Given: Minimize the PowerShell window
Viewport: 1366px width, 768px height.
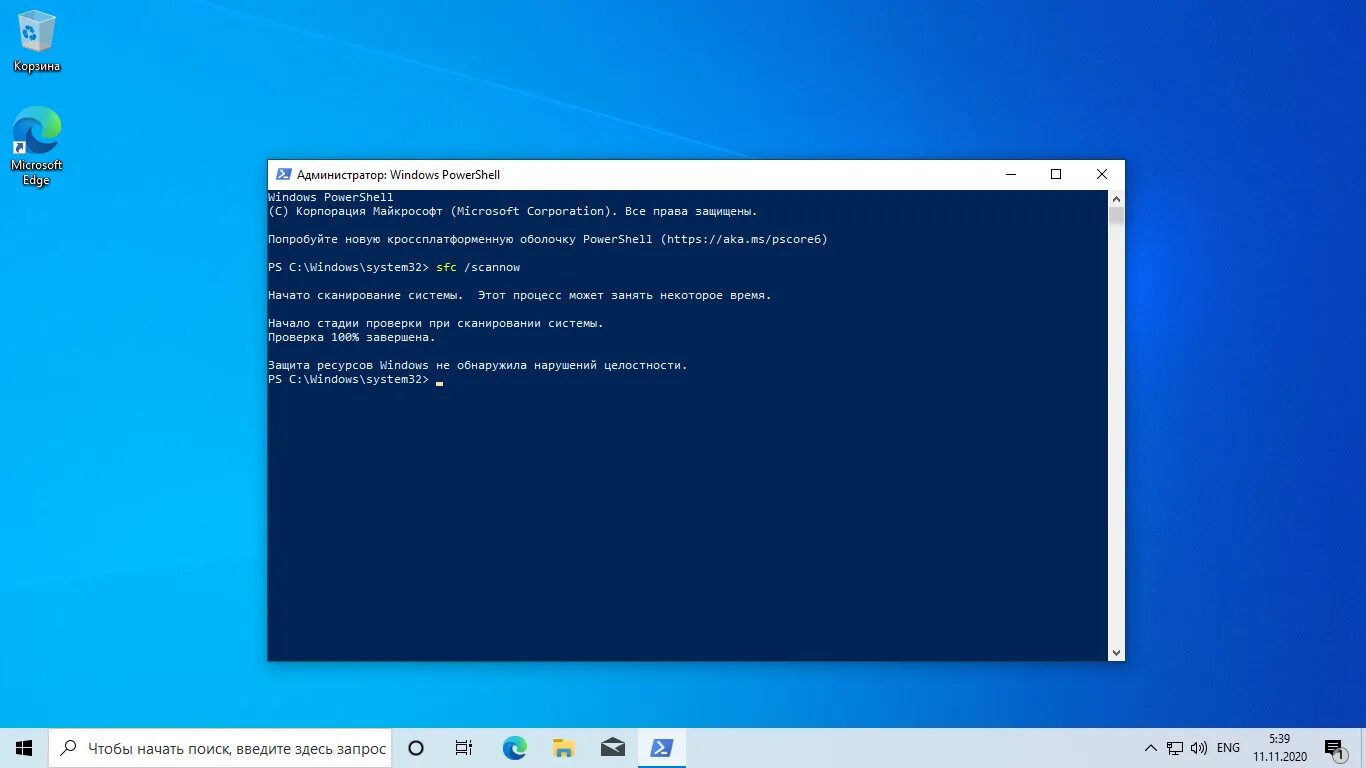Looking at the screenshot, I should (x=1010, y=174).
